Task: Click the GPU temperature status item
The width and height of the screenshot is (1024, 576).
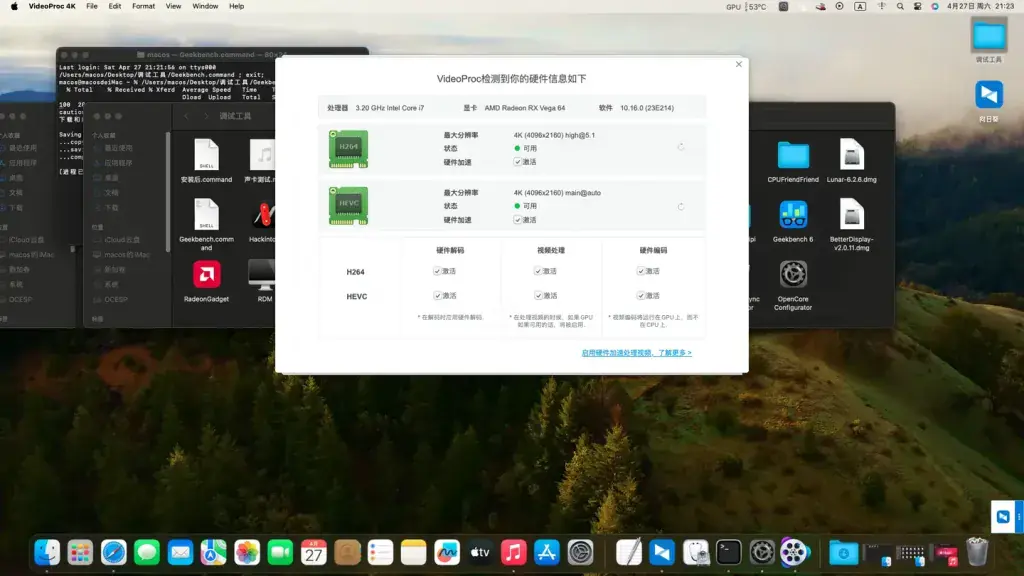Action: [x=746, y=7]
